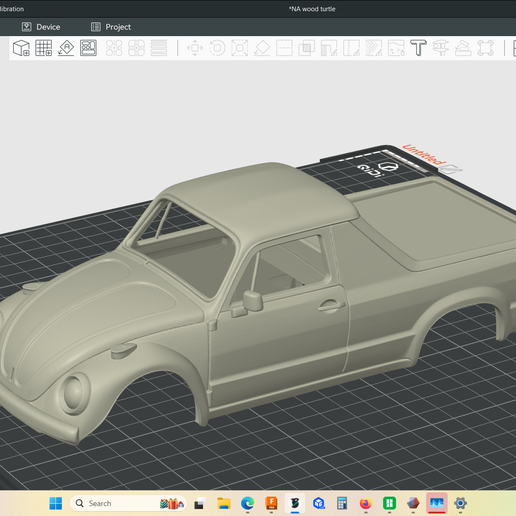Image resolution: width=516 pixels, height=516 pixels.
Task: Open the Windows Start menu
Action: click(56, 503)
